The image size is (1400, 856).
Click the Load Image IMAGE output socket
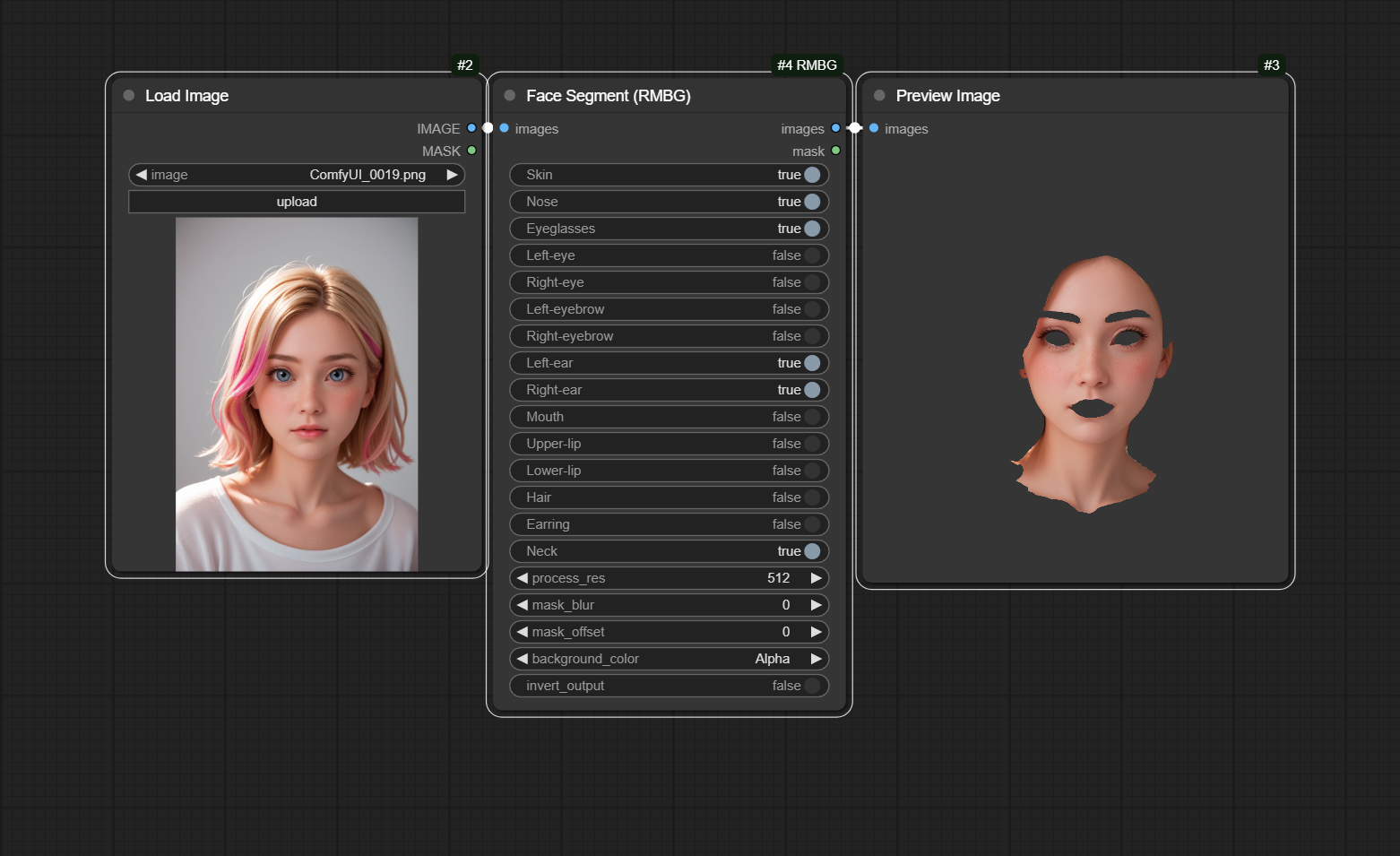click(471, 128)
